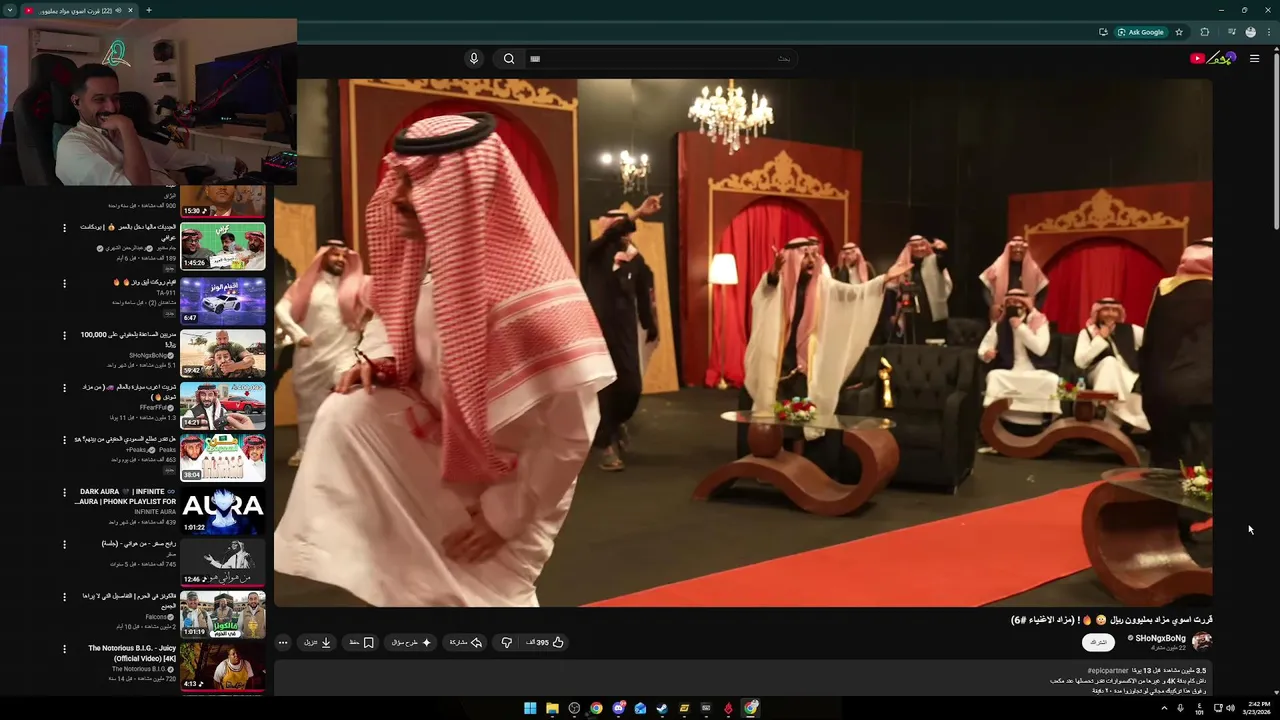Click the white Subscribe button
The image size is (1280, 720).
(x=1098, y=642)
